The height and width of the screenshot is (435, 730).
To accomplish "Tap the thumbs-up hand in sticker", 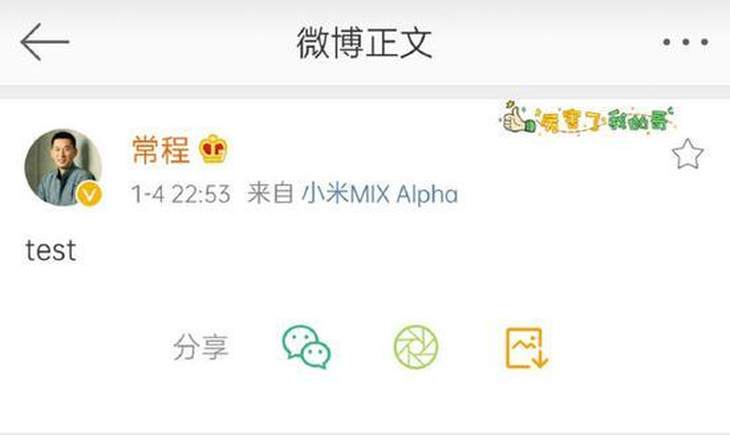I will point(519,118).
